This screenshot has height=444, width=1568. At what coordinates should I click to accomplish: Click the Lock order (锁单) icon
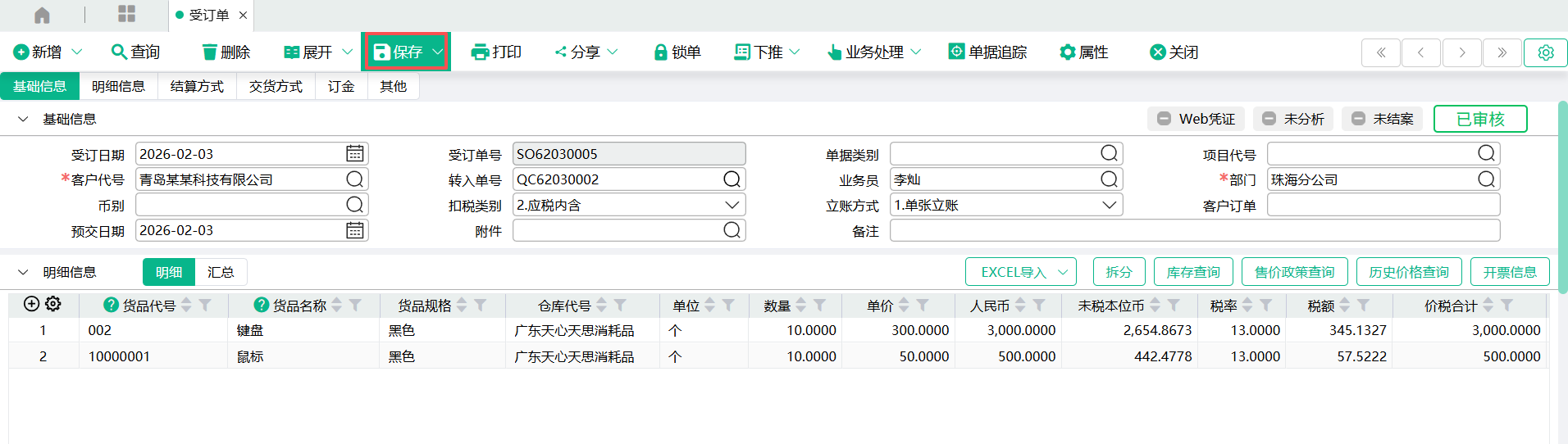[660, 52]
